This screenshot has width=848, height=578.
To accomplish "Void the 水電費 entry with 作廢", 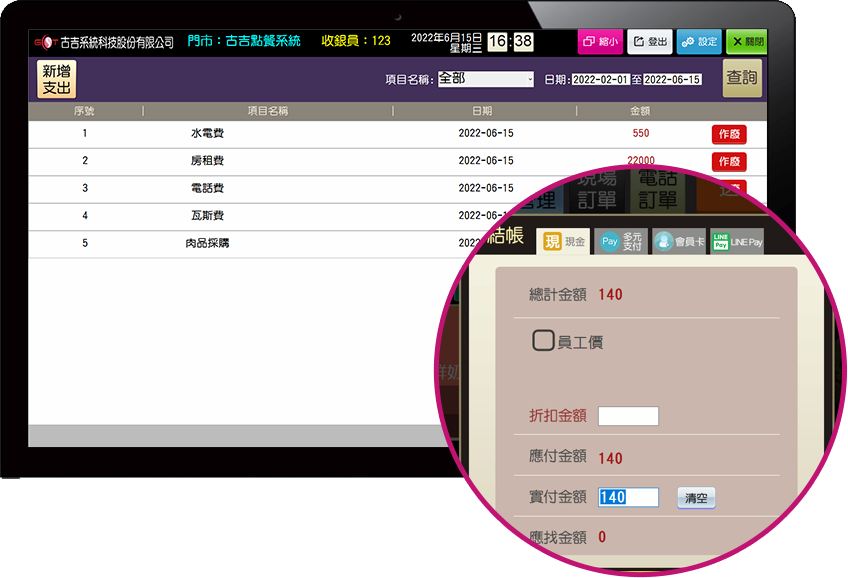I will click(728, 134).
